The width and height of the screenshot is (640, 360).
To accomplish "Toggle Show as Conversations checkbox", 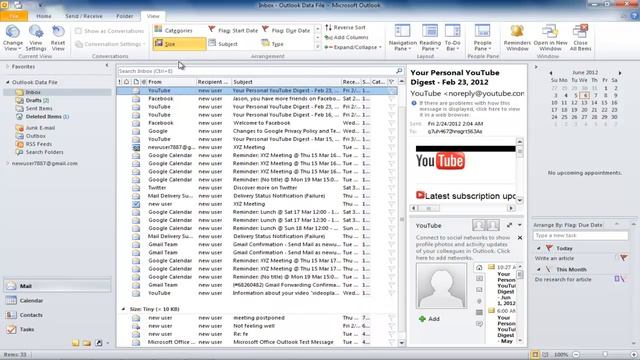I will click(x=78, y=31).
